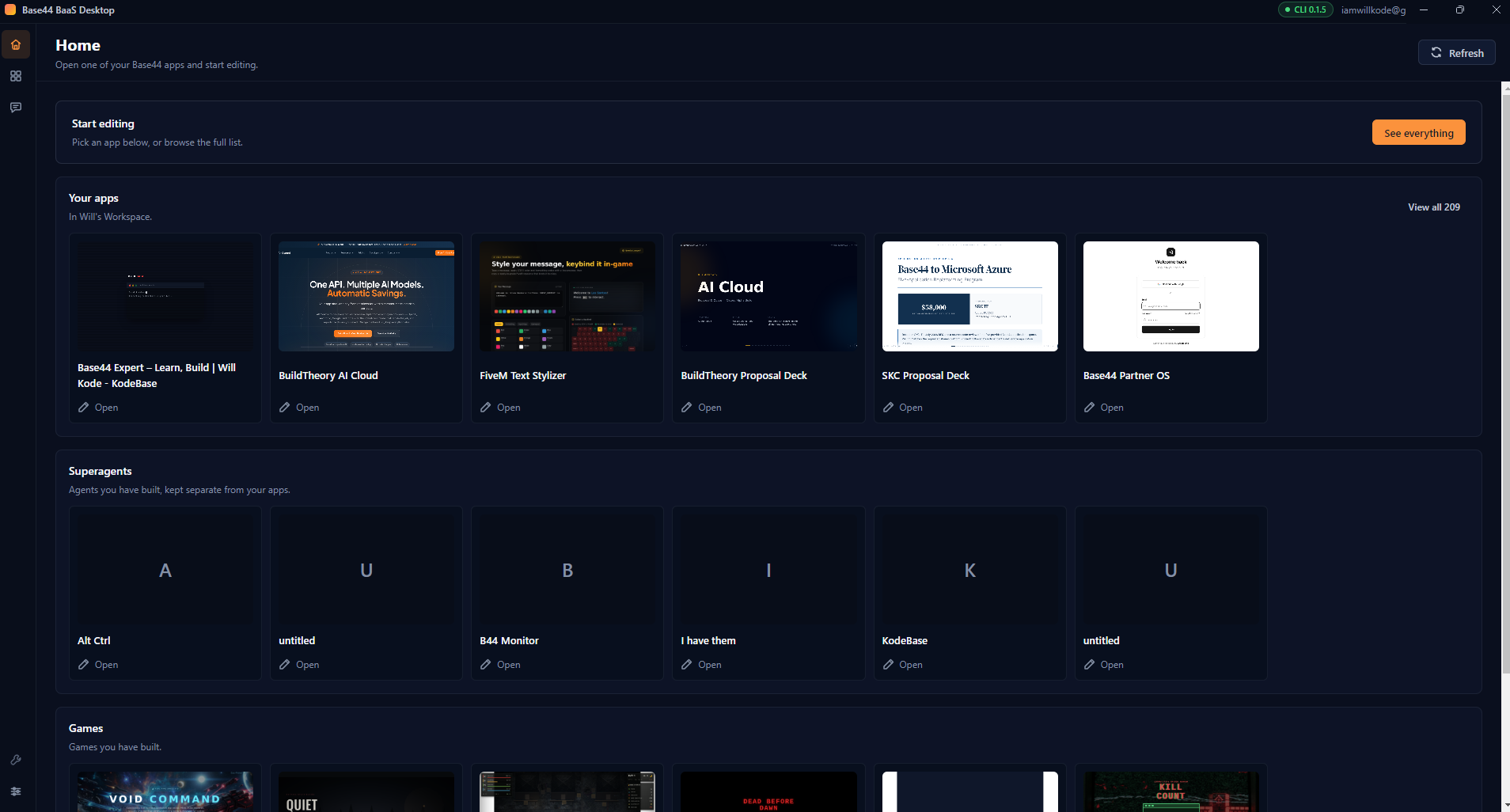Open the Dead Before Dawn game thumbnail
The image size is (1510, 812).
[x=768, y=791]
